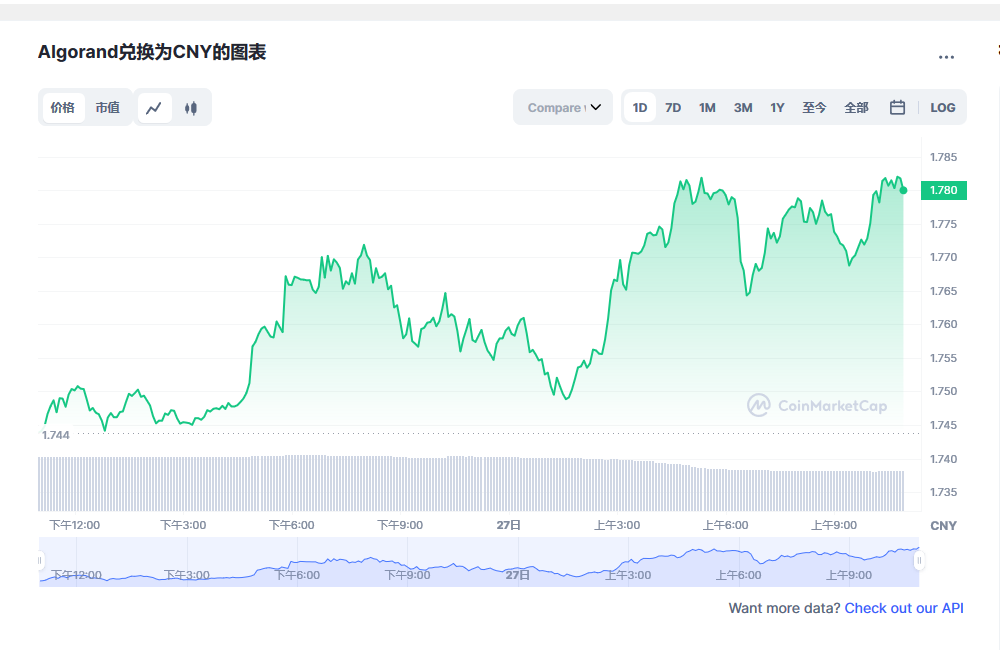Choose the 1M time range
Image resolution: width=1000 pixels, height=650 pixels.
707,107
